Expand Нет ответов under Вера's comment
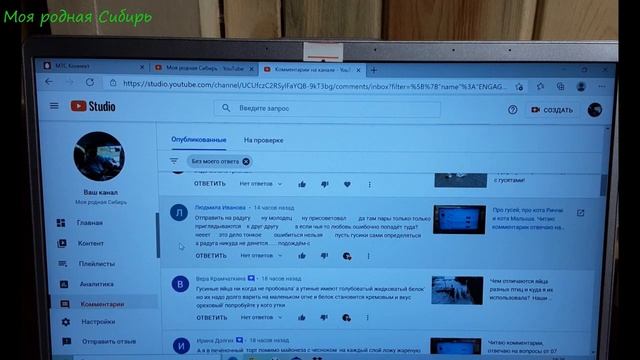This screenshot has height=360, width=640. pos(261,317)
